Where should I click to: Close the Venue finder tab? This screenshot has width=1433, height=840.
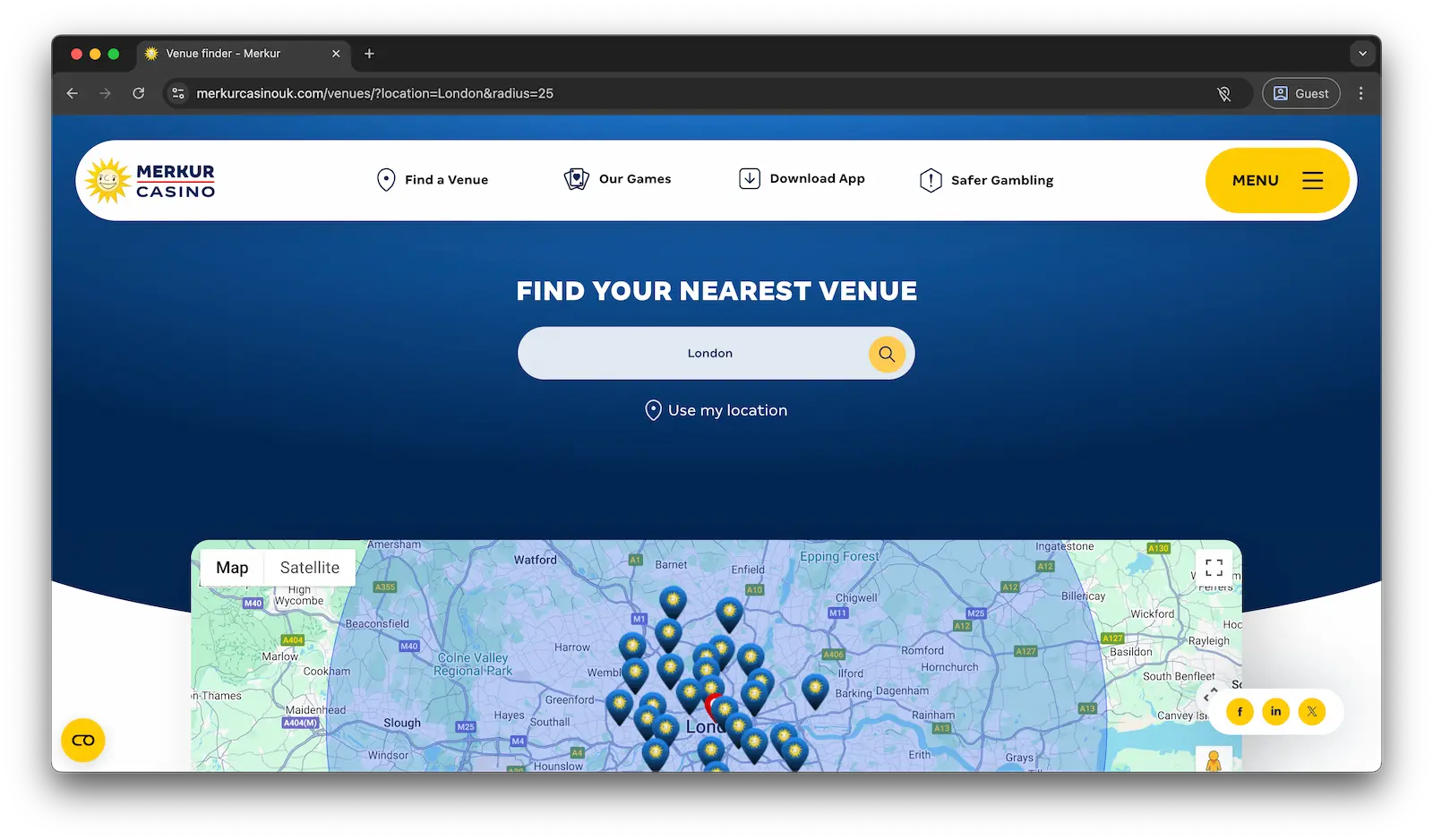[x=336, y=54]
